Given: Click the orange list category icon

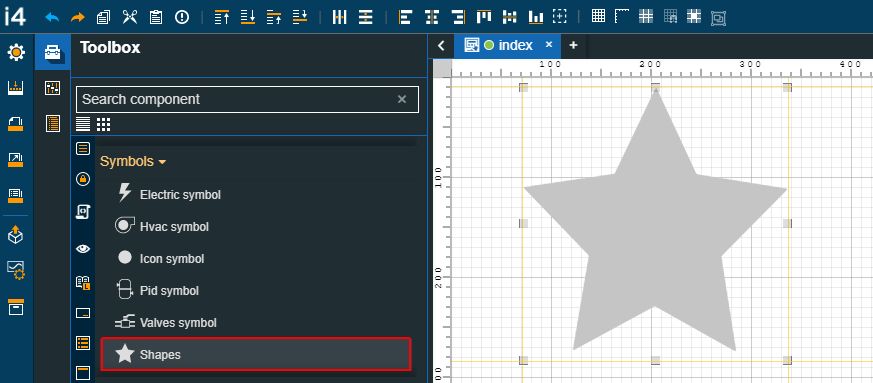Looking at the screenshot, I should coord(83,343).
